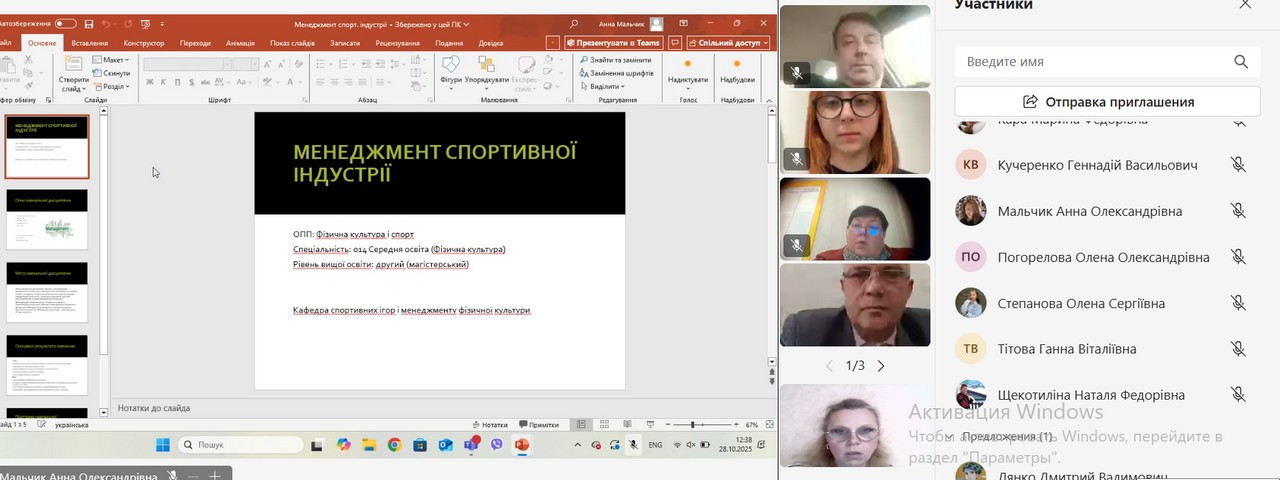
Task: Toggle the AutoSave switch in title bar
Action: [x=65, y=23]
